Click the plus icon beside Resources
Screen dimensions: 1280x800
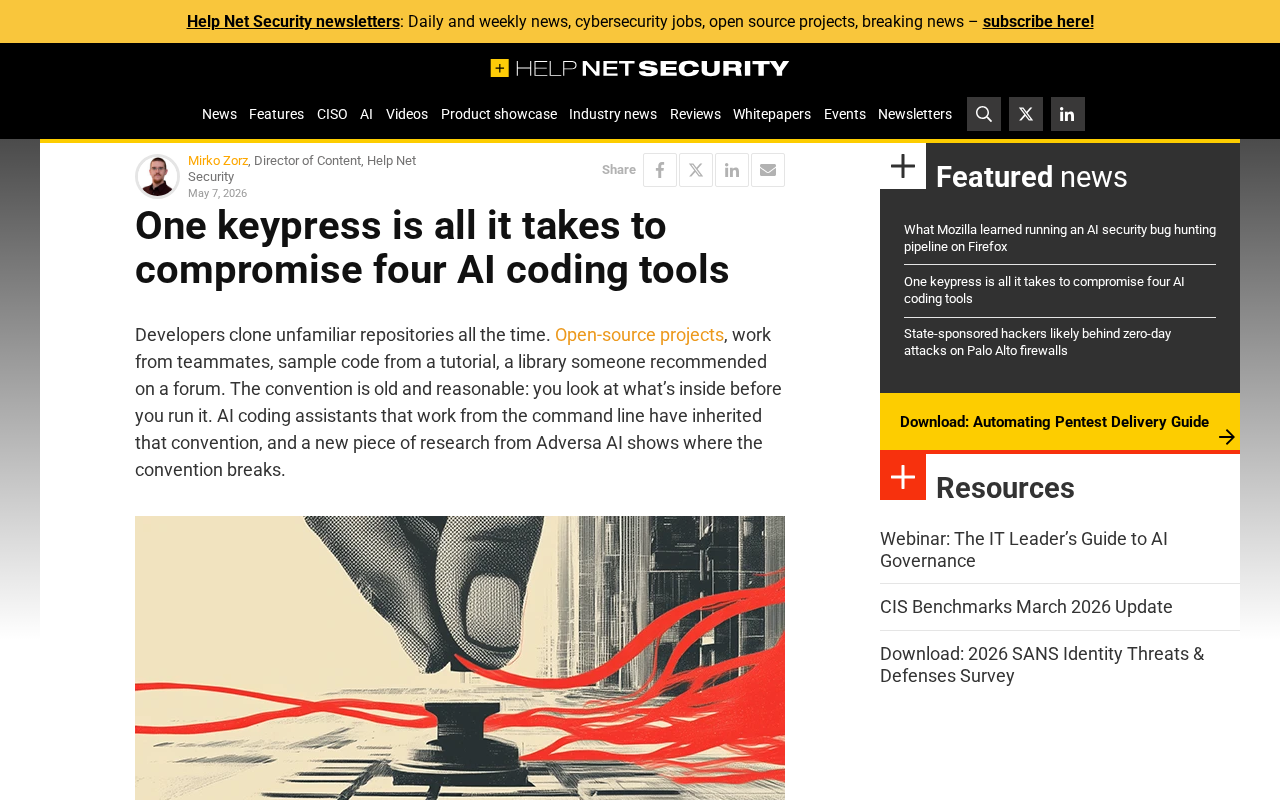903,477
